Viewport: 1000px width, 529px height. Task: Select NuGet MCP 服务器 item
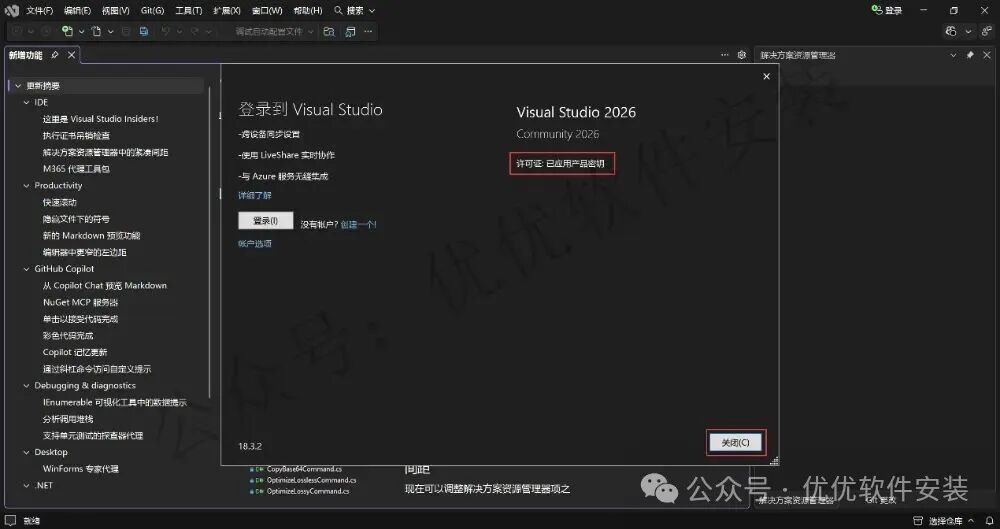[x=80, y=302]
